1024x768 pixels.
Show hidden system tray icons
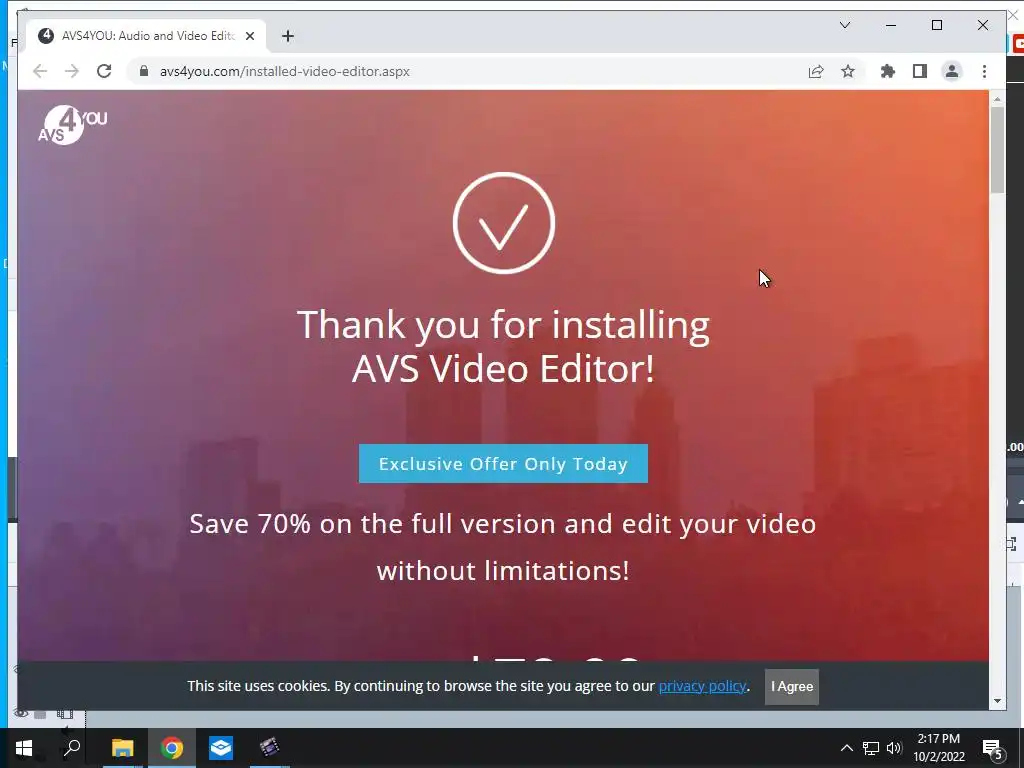pyautogui.click(x=846, y=748)
